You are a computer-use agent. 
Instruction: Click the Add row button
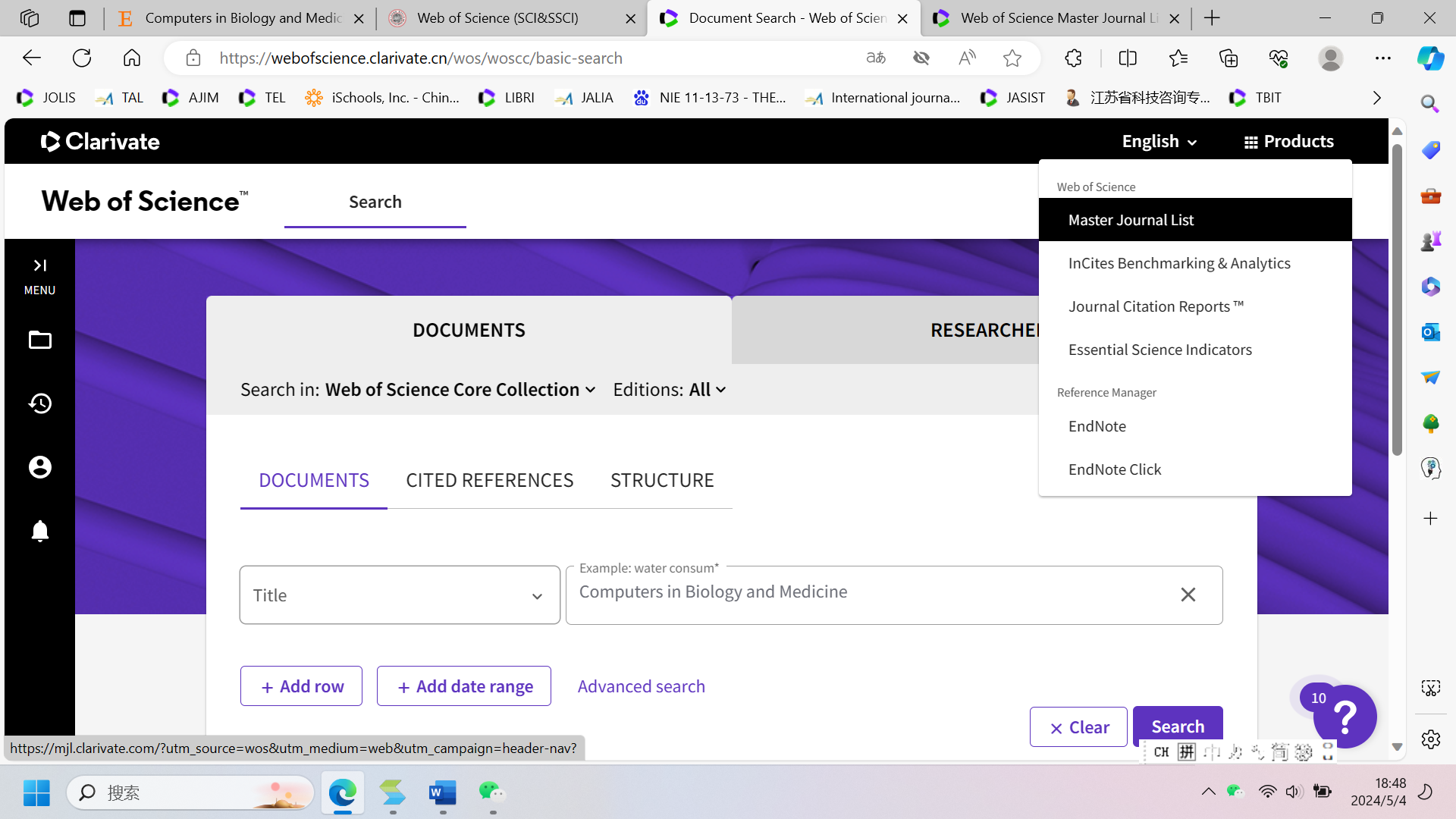pyautogui.click(x=301, y=686)
